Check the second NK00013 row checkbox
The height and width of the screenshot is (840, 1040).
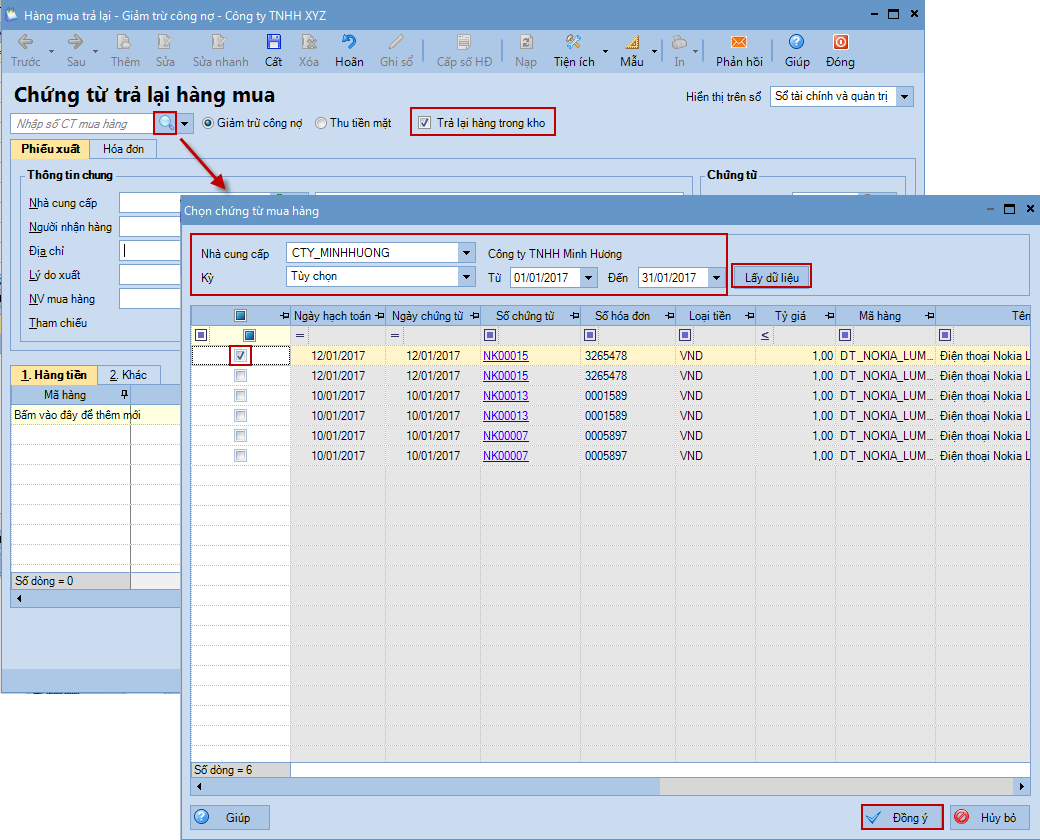tap(241, 415)
